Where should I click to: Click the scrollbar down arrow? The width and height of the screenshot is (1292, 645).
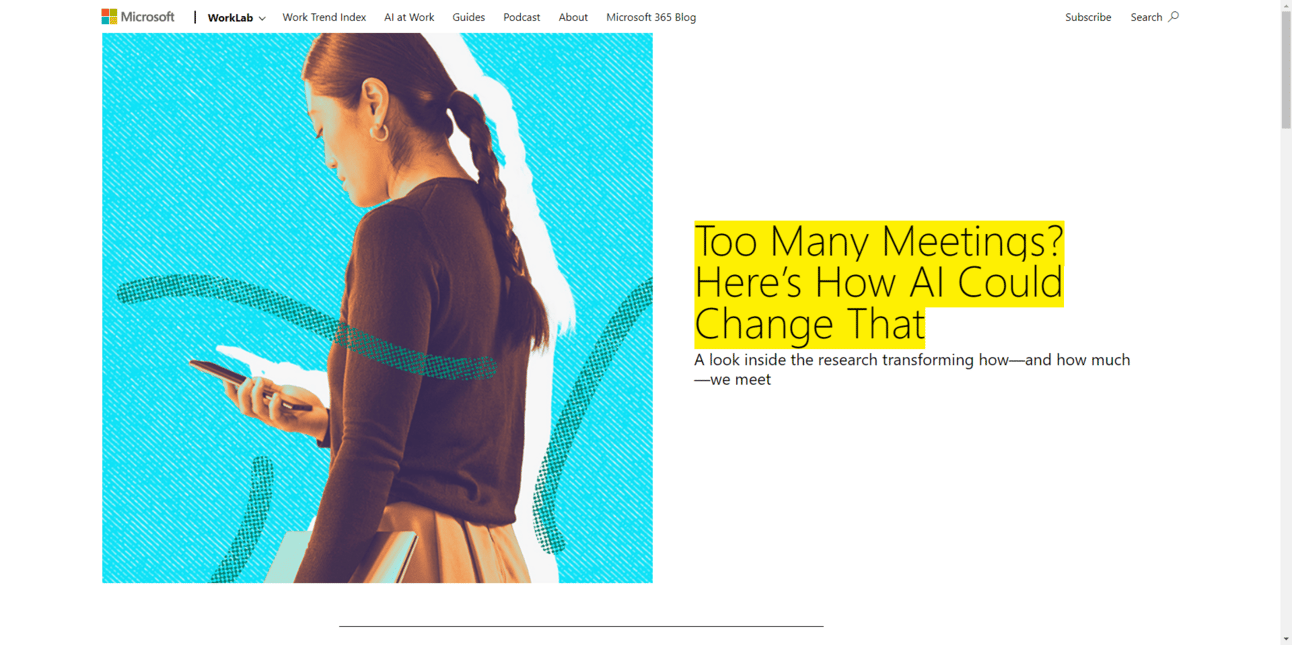point(1286,638)
